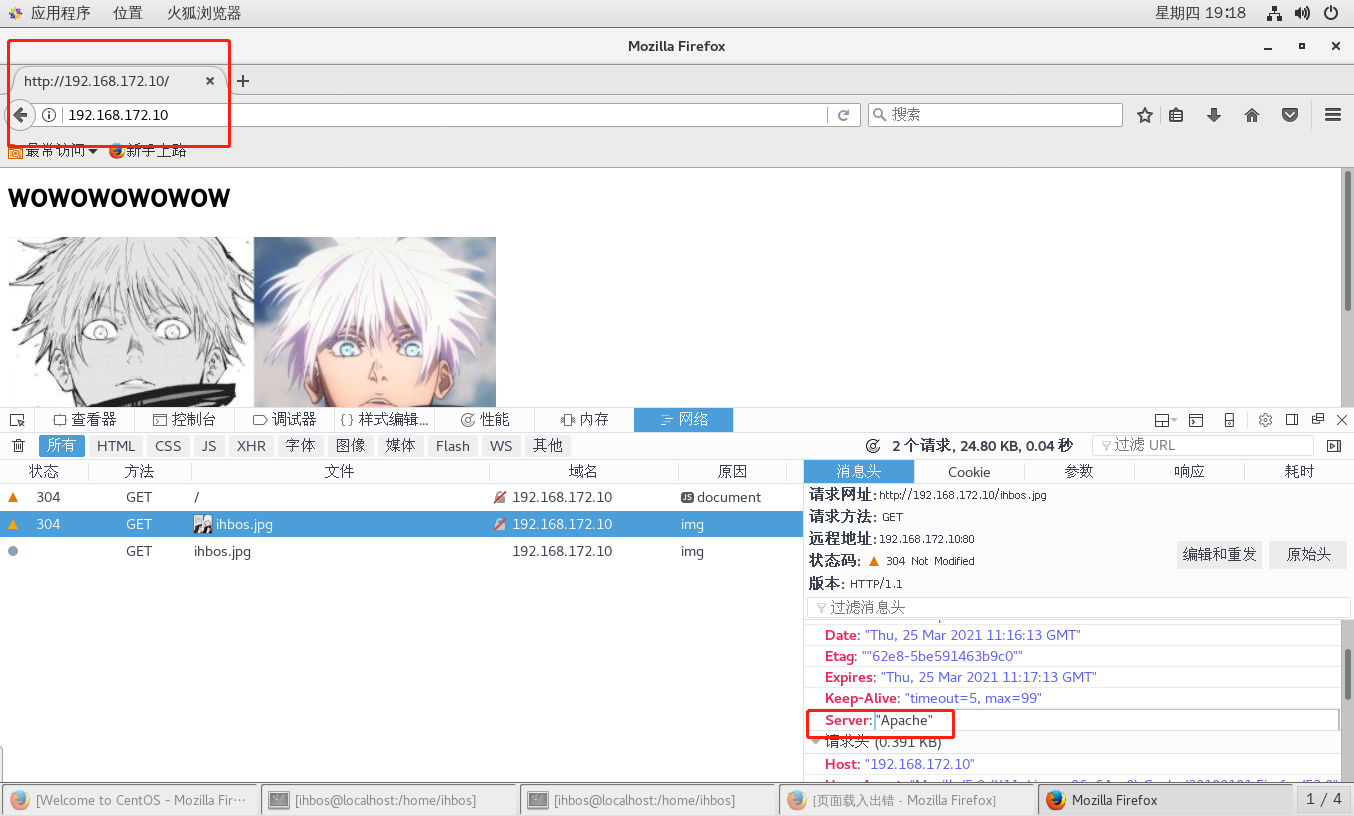Toggle the CSS request filter

click(168, 446)
